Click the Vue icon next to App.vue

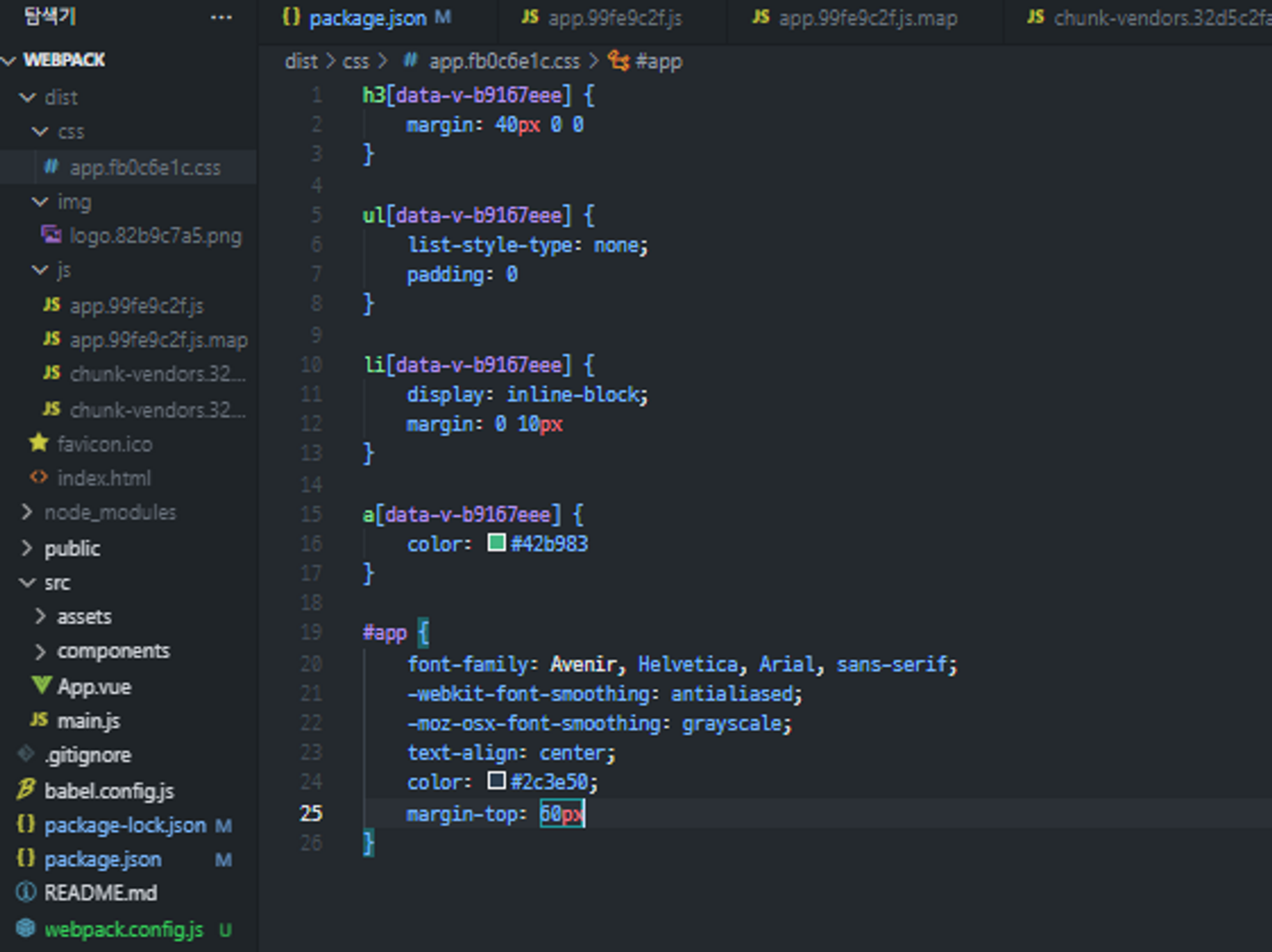[42, 686]
